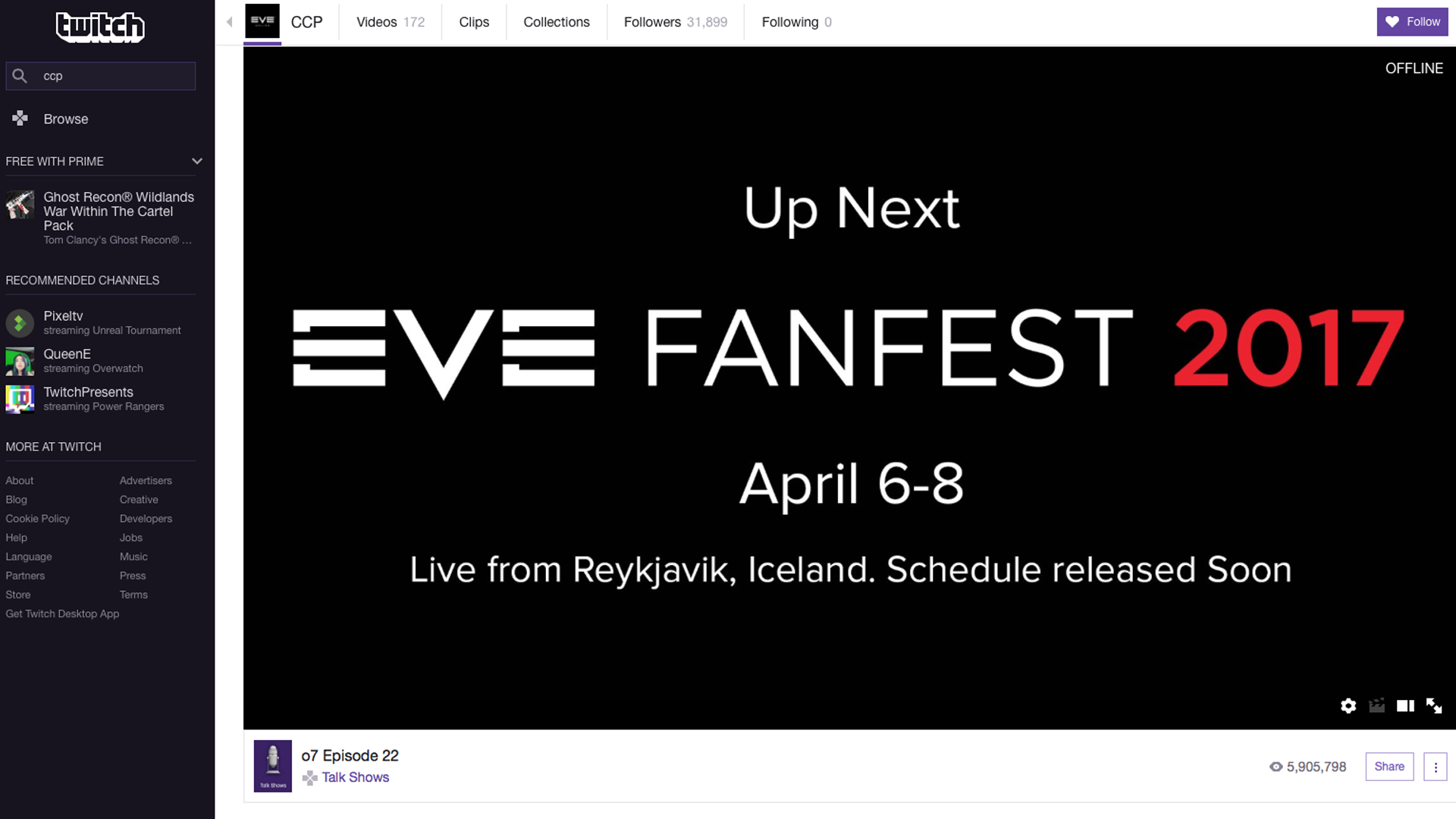This screenshot has height=819, width=1456.
Task: Open the Advertisers footer link
Action: (x=146, y=481)
